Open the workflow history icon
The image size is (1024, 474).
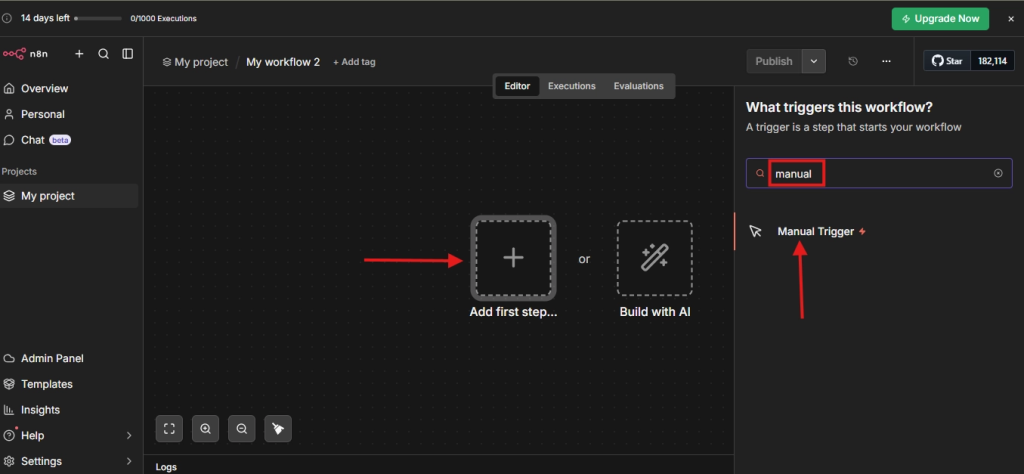point(853,62)
